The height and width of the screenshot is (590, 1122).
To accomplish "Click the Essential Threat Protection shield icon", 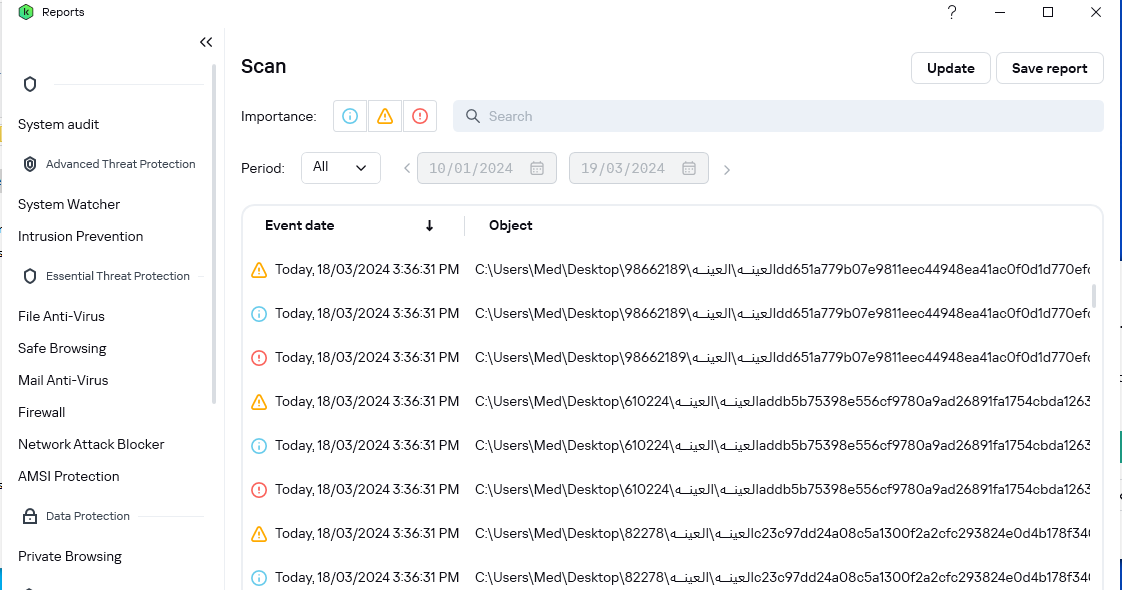I will click(x=29, y=276).
